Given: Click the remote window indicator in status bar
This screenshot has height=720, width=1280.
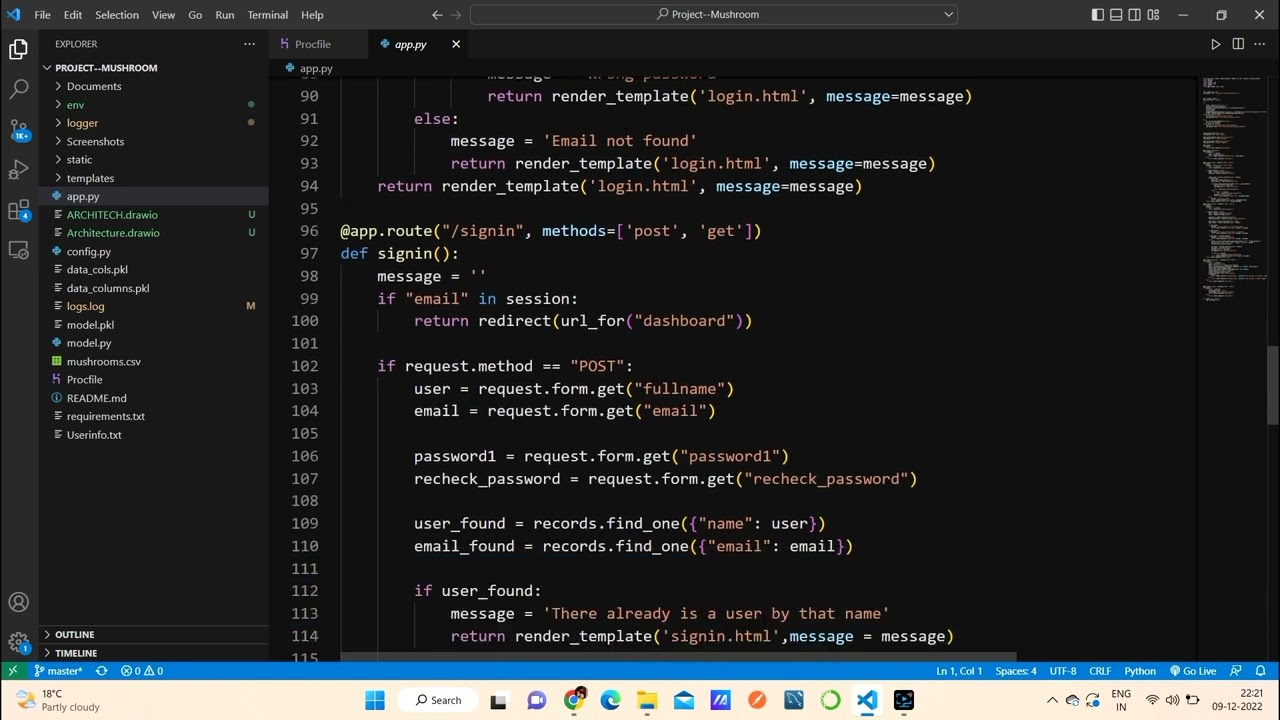Looking at the screenshot, I should coord(13,671).
